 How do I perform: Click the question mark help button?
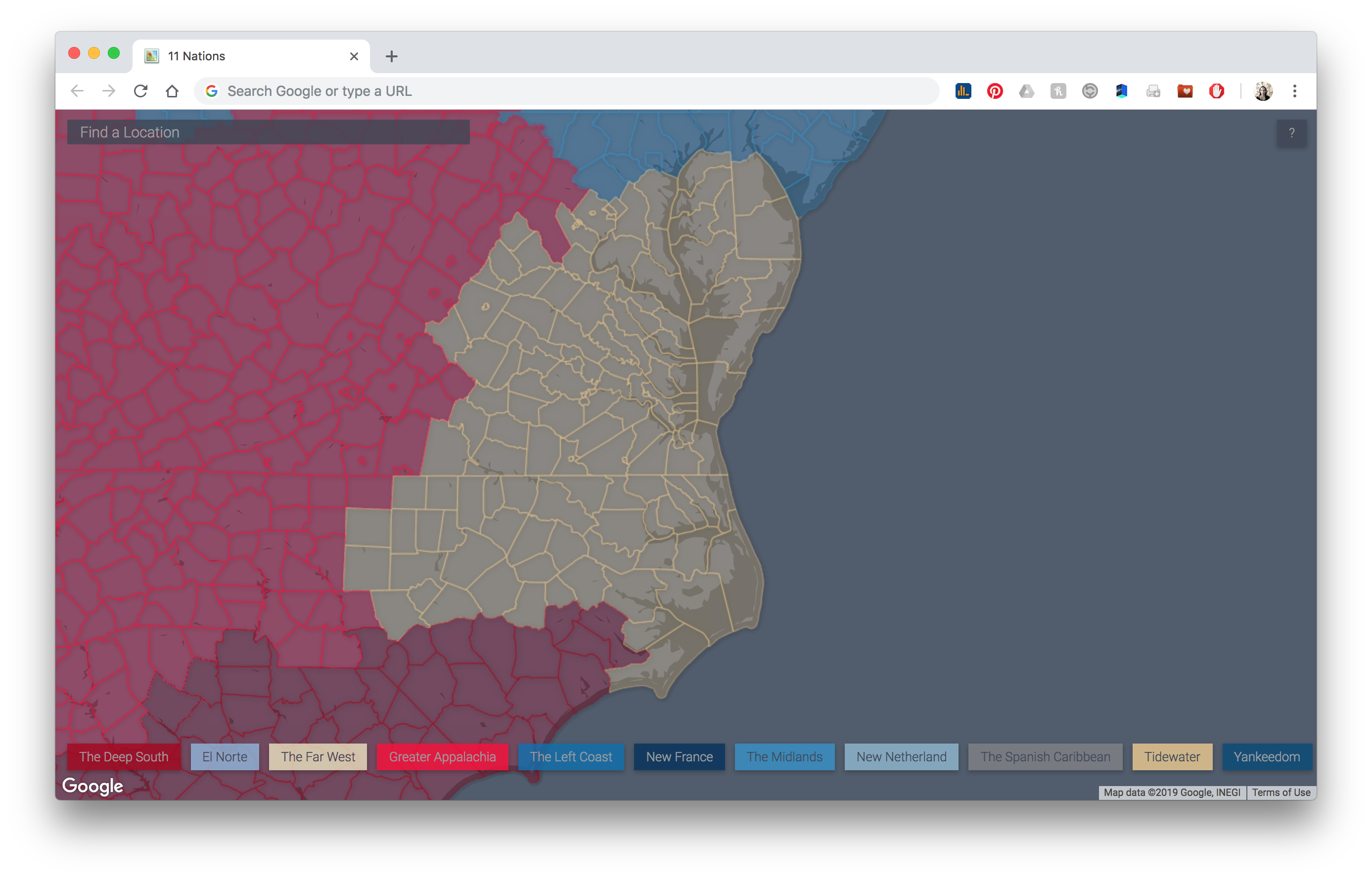coord(1291,133)
